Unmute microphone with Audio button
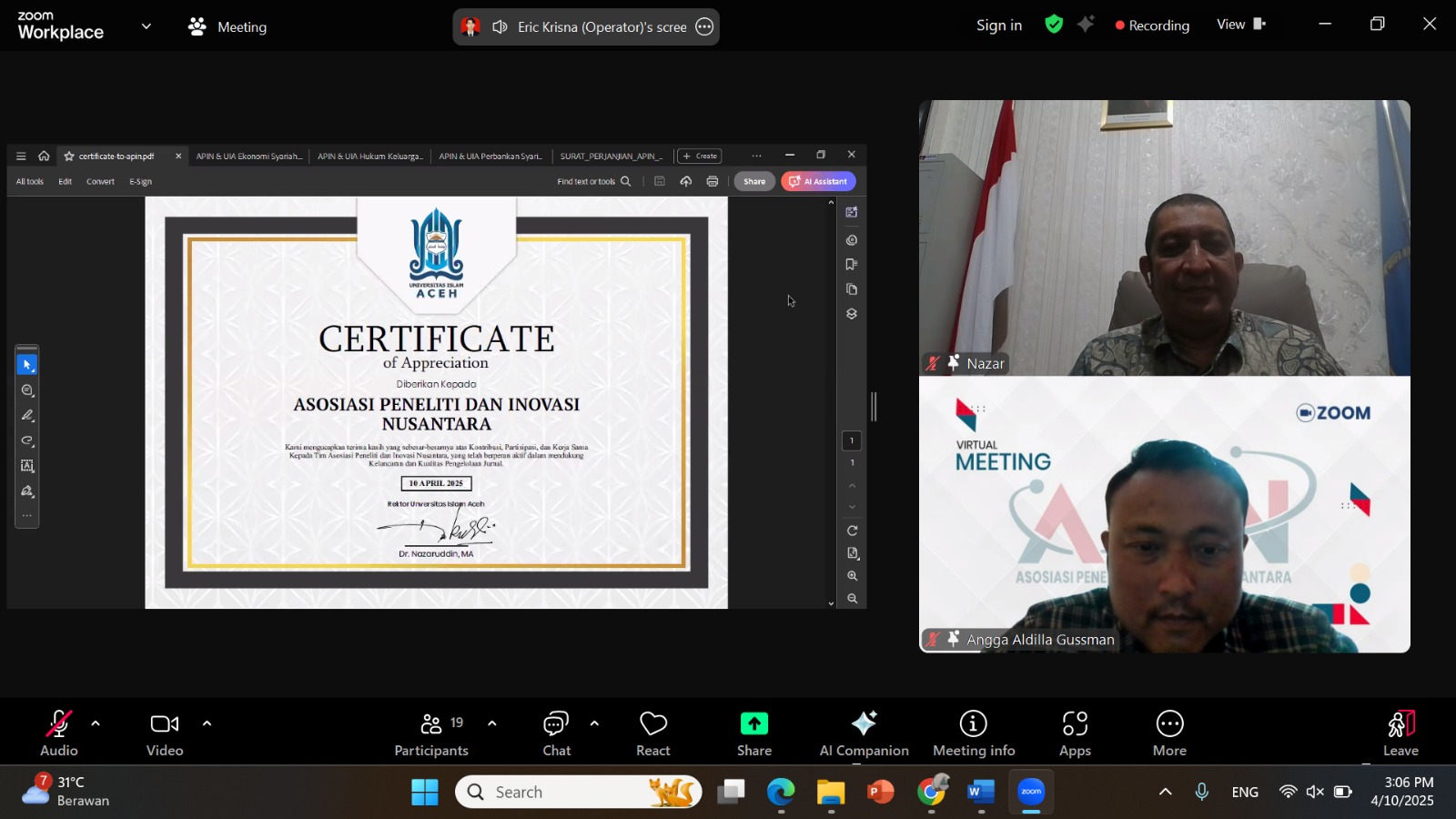 pos(59,733)
